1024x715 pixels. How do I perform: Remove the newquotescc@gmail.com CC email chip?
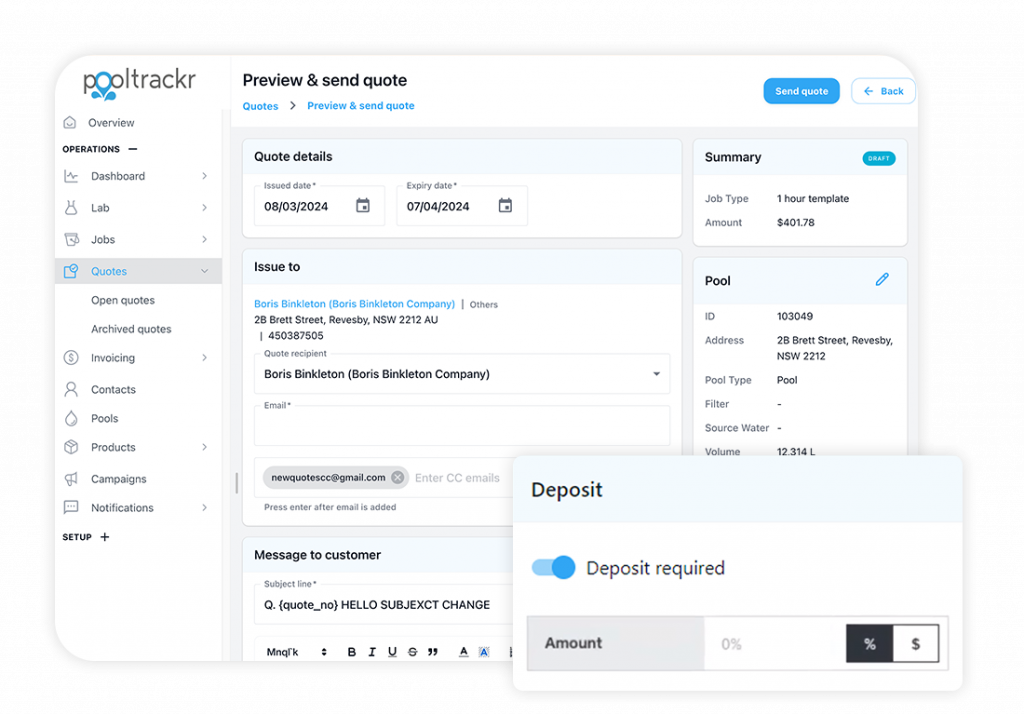[397, 477]
